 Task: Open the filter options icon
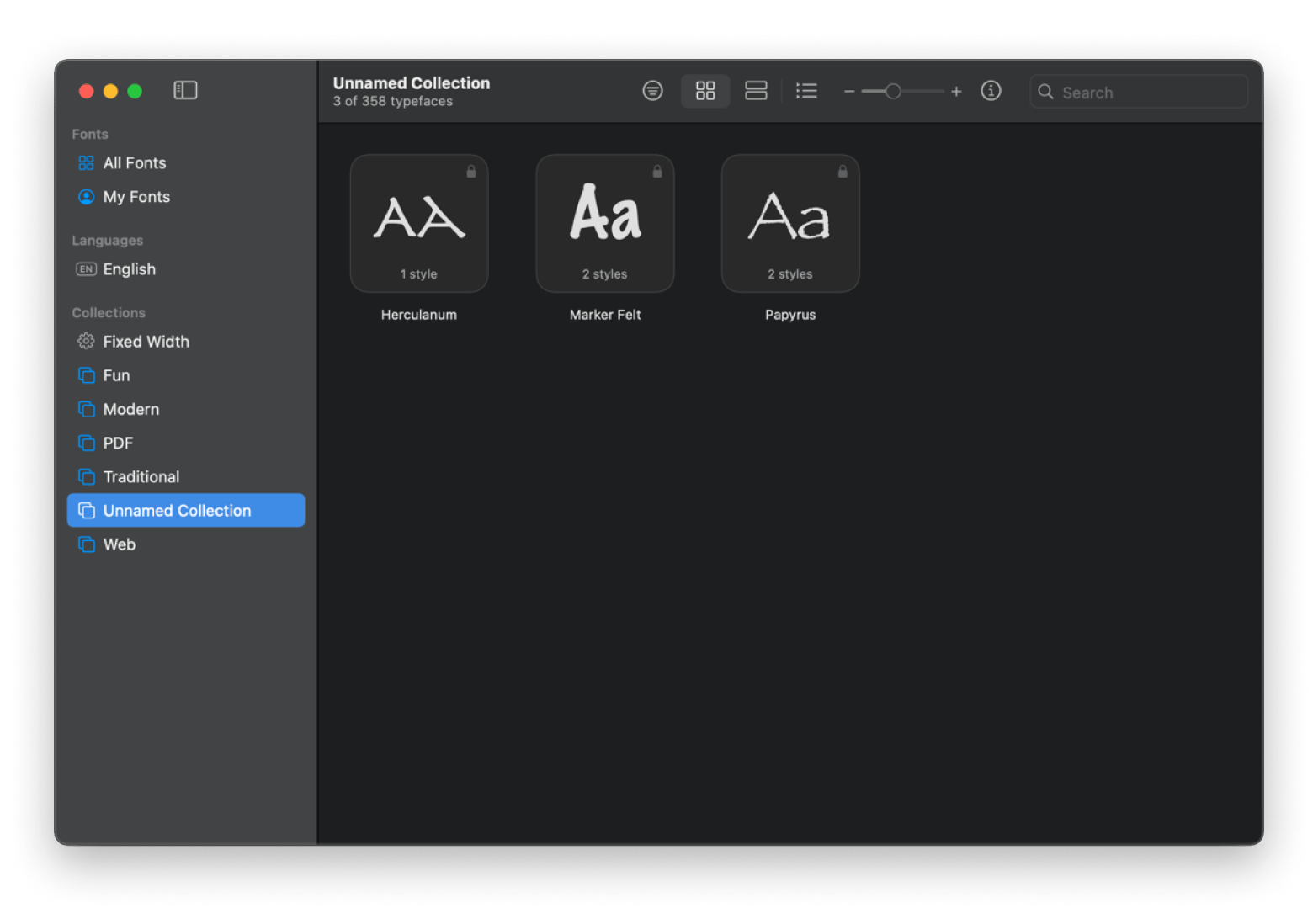(x=652, y=91)
